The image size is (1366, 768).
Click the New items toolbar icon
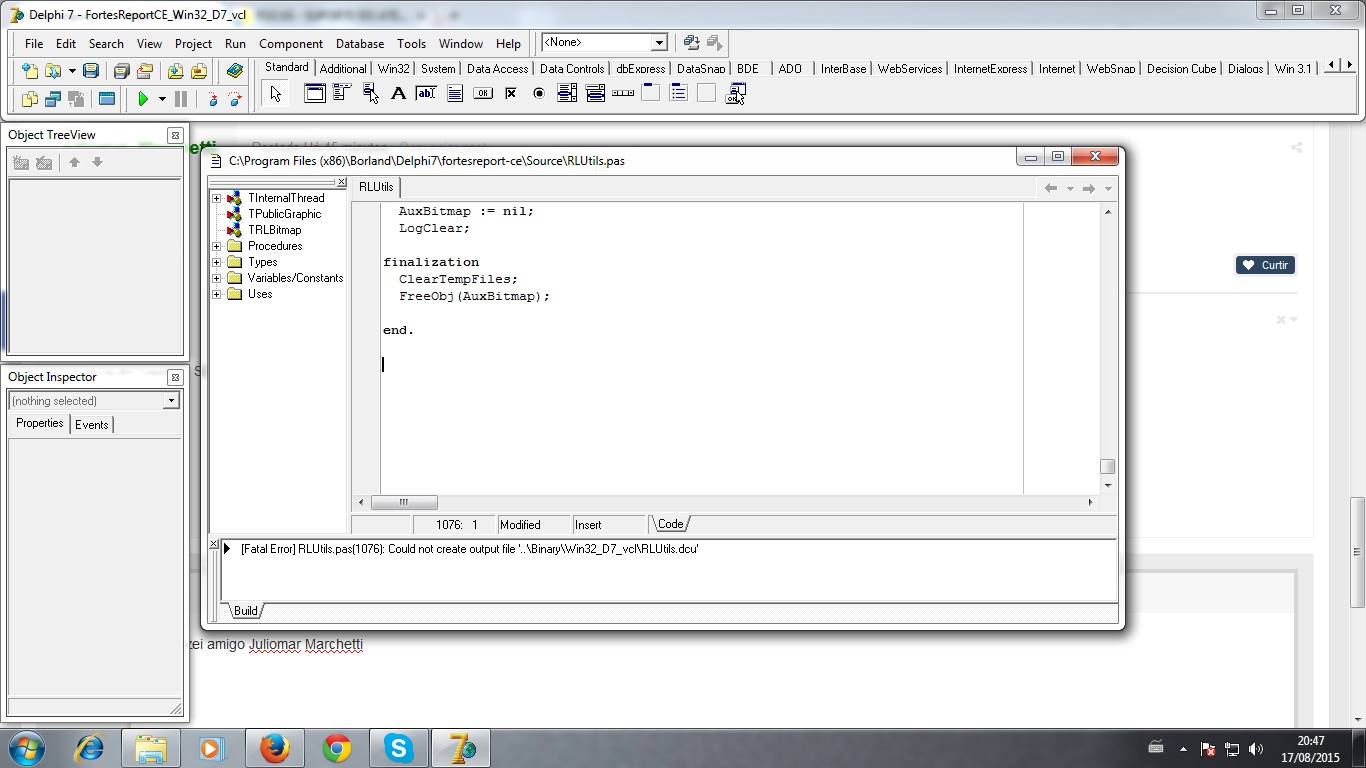pos(30,71)
